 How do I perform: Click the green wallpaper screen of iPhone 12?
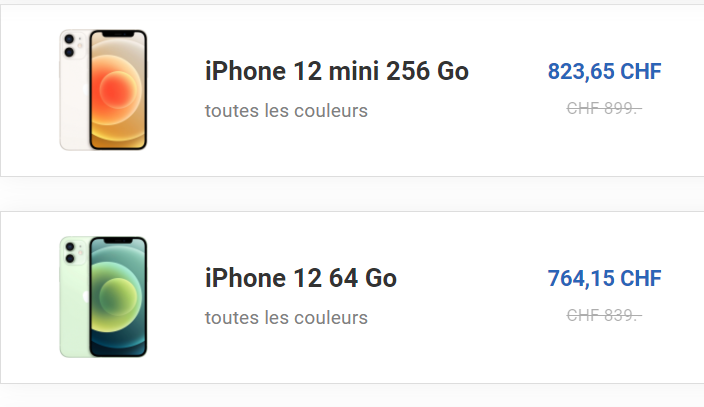coord(118,297)
